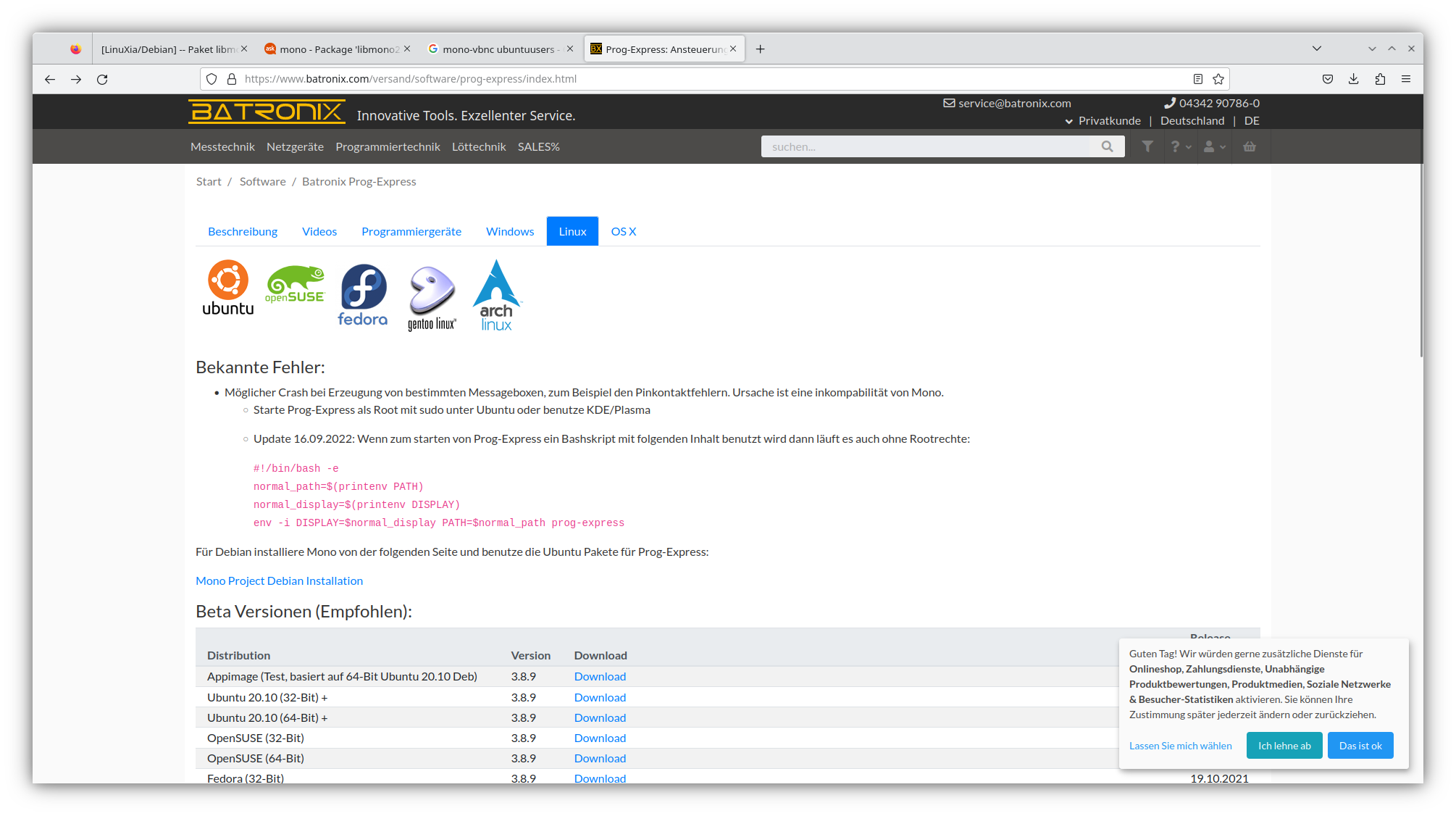The width and height of the screenshot is (1456, 816).
Task: Click the filter funnel icon
Action: (x=1147, y=146)
